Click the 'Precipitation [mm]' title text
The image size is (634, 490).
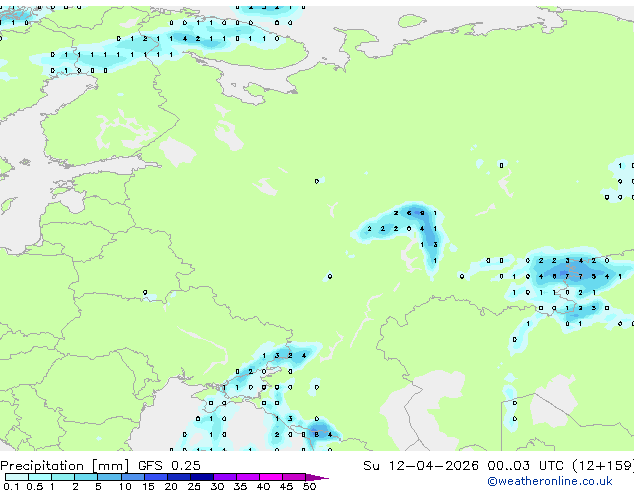pos(65,466)
